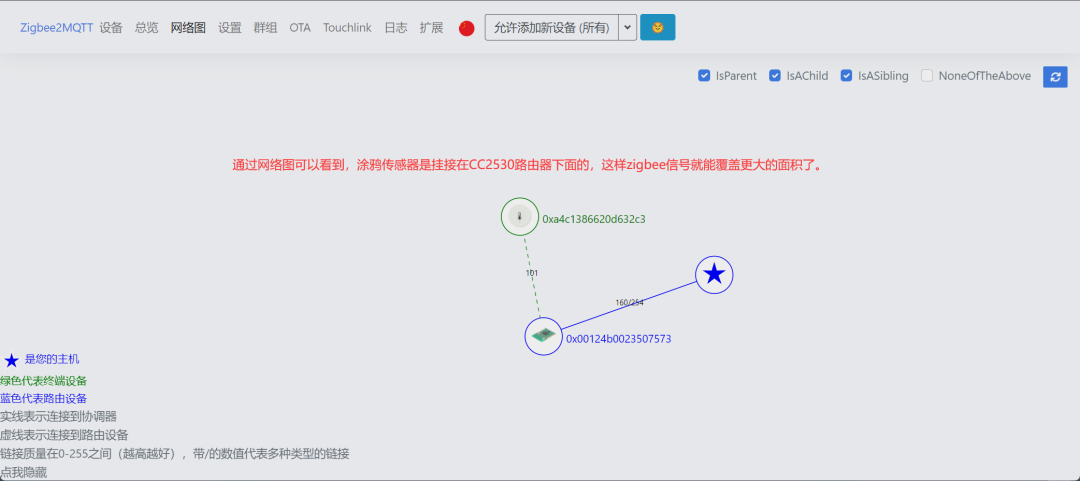Click the blue theme toggle icon button
This screenshot has height=481, width=1080.
(658, 28)
